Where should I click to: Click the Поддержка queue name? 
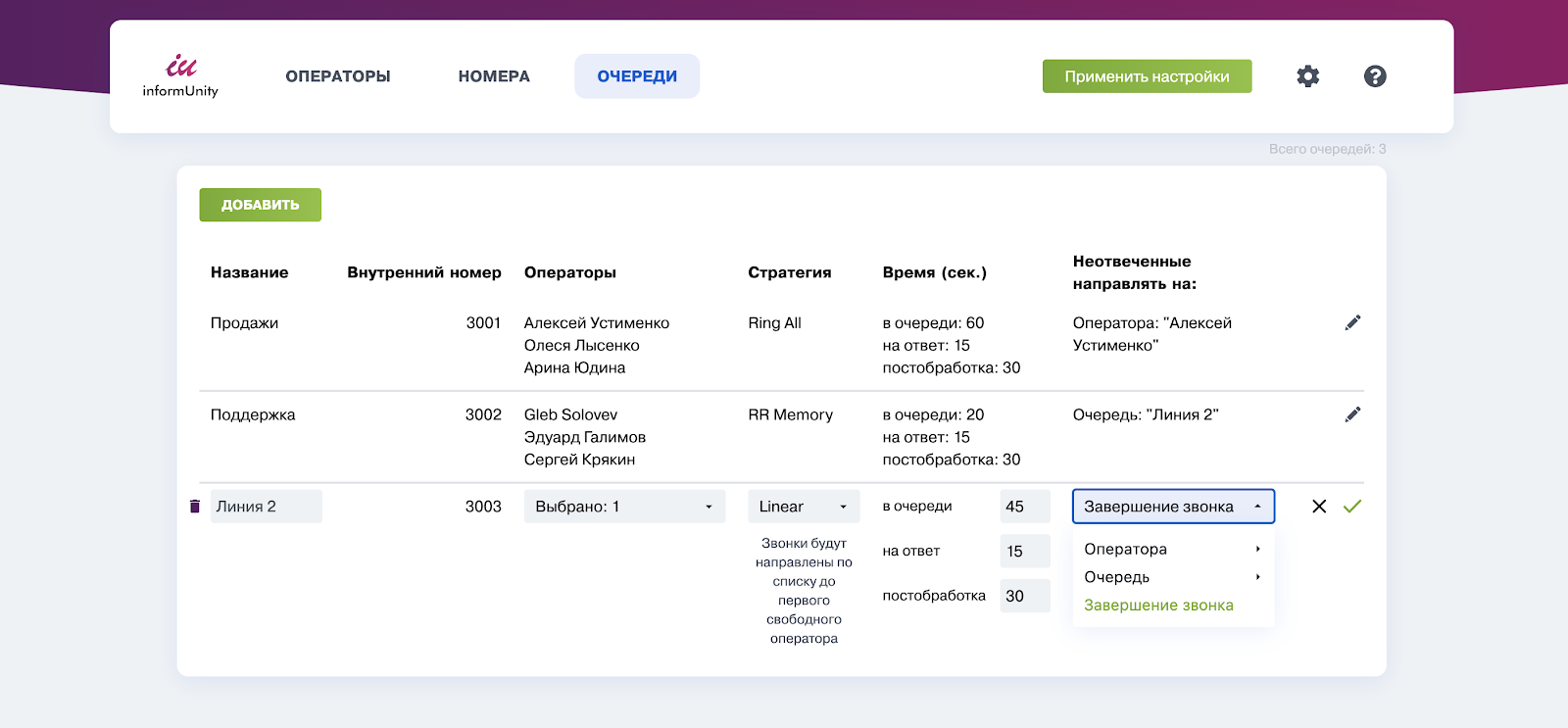[253, 414]
